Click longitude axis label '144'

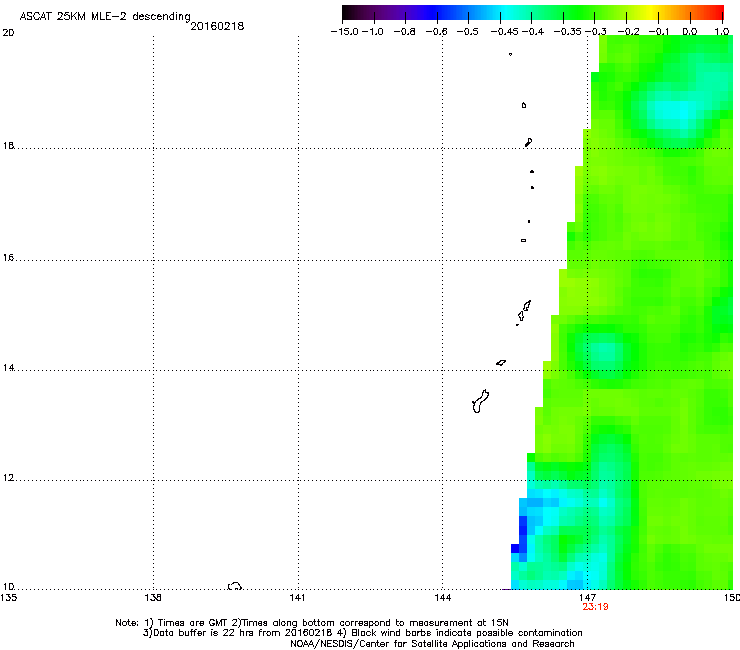click(x=442, y=598)
